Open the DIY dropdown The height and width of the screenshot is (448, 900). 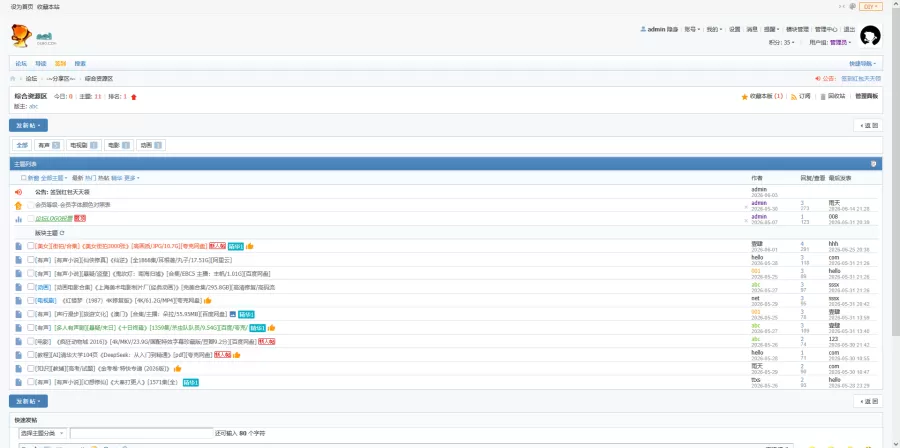[871, 6]
